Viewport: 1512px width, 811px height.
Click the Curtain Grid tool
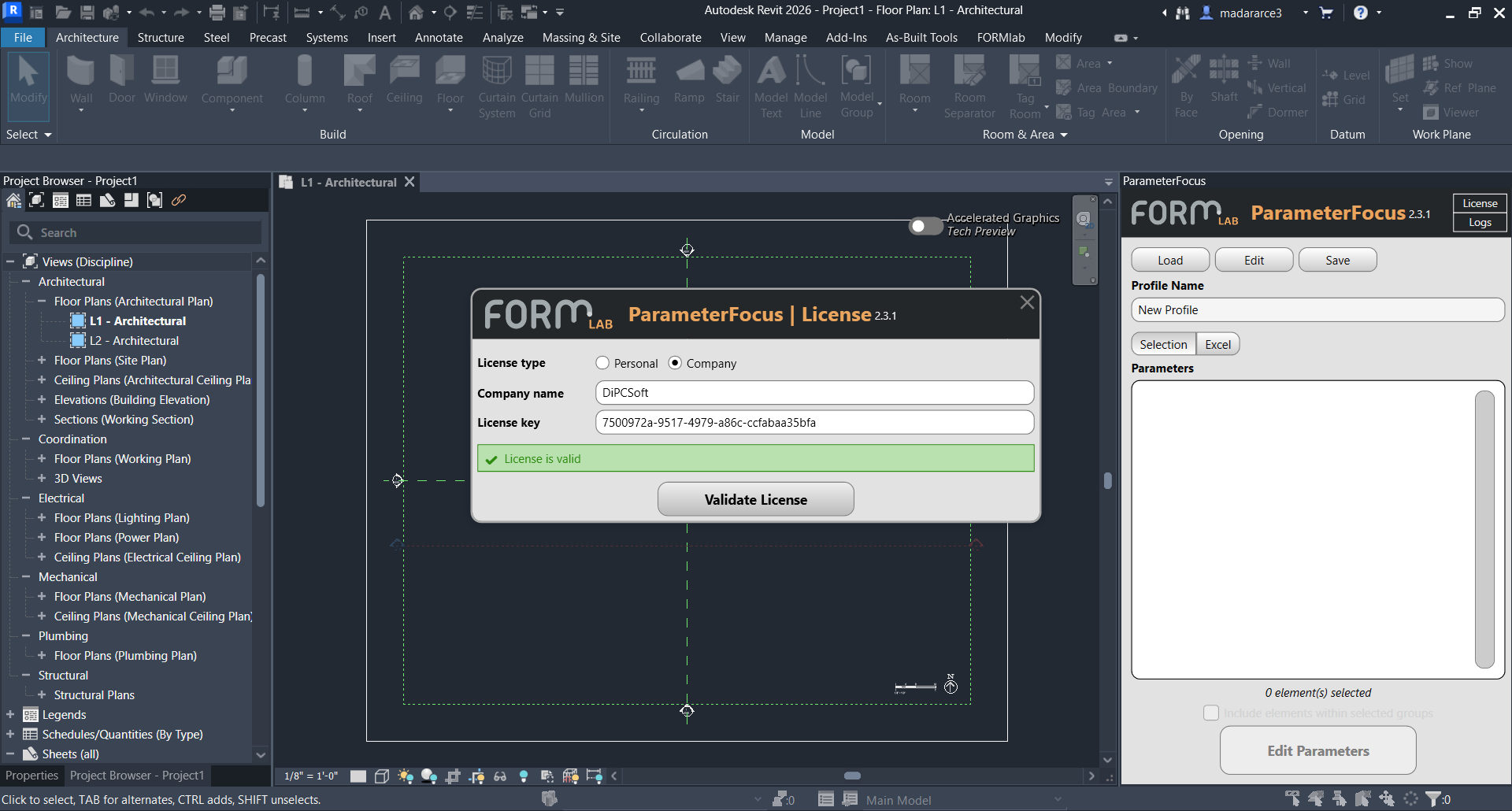pos(539,87)
